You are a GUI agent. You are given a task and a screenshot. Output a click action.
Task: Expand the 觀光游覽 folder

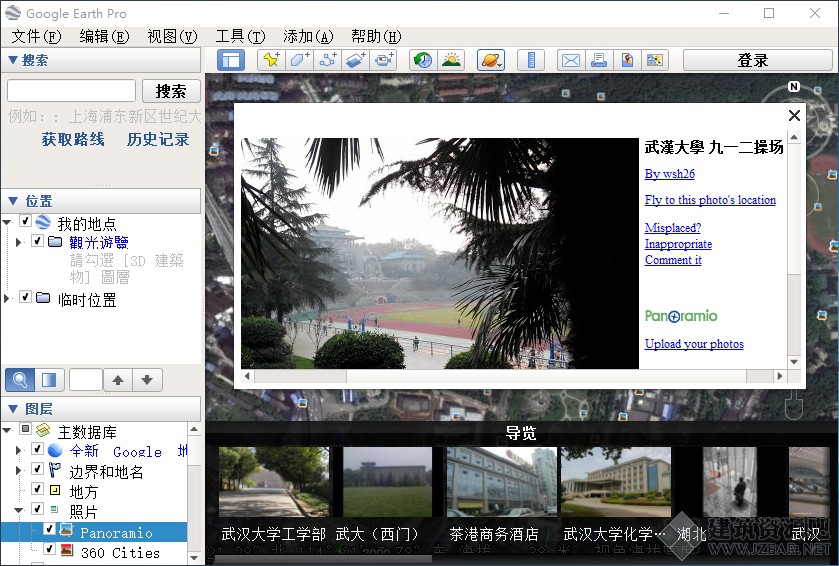[x=18, y=242]
